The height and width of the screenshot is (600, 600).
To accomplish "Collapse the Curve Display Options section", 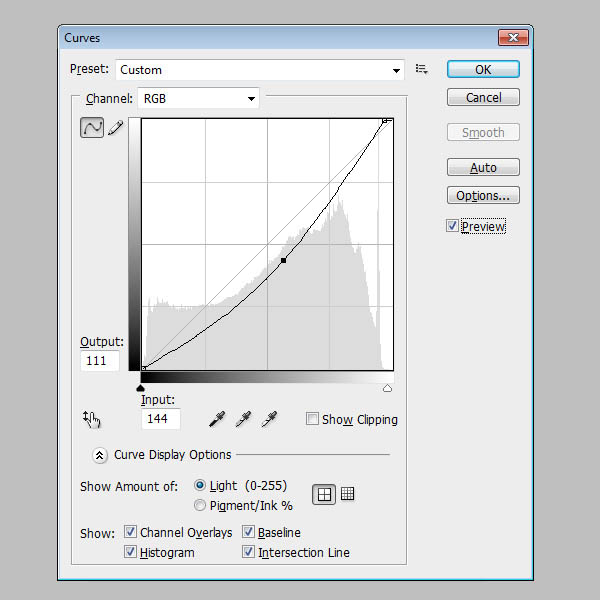I will click(100, 455).
